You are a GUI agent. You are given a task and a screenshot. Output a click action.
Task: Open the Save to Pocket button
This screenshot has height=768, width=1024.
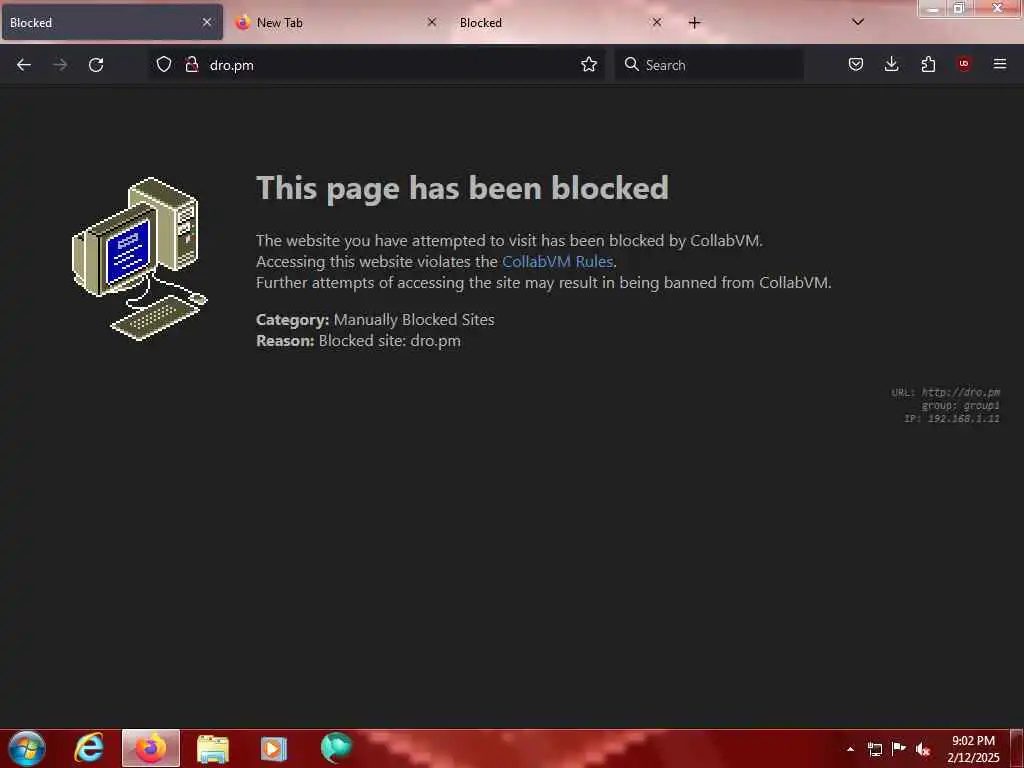[856, 64]
